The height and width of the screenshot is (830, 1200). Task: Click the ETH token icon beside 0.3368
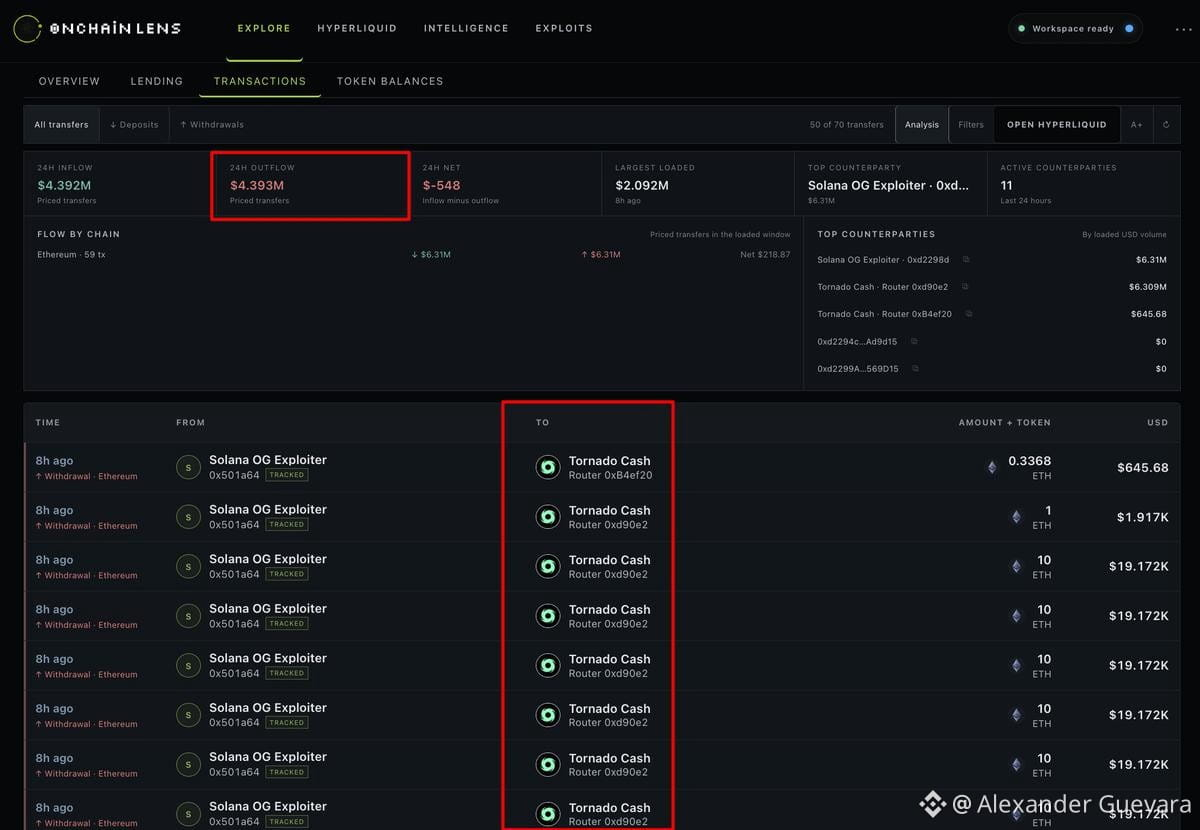(x=992, y=467)
